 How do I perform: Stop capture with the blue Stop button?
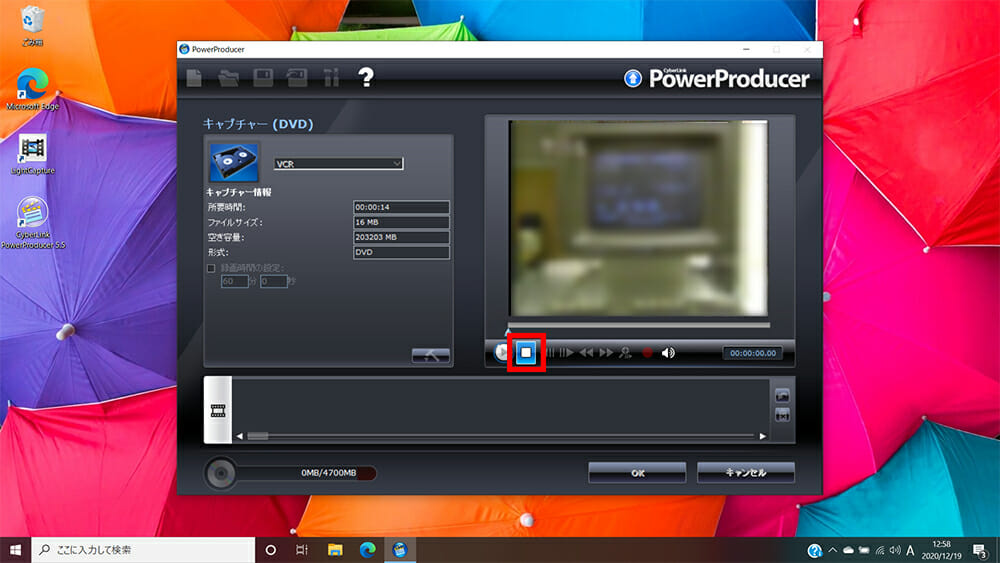click(x=526, y=353)
